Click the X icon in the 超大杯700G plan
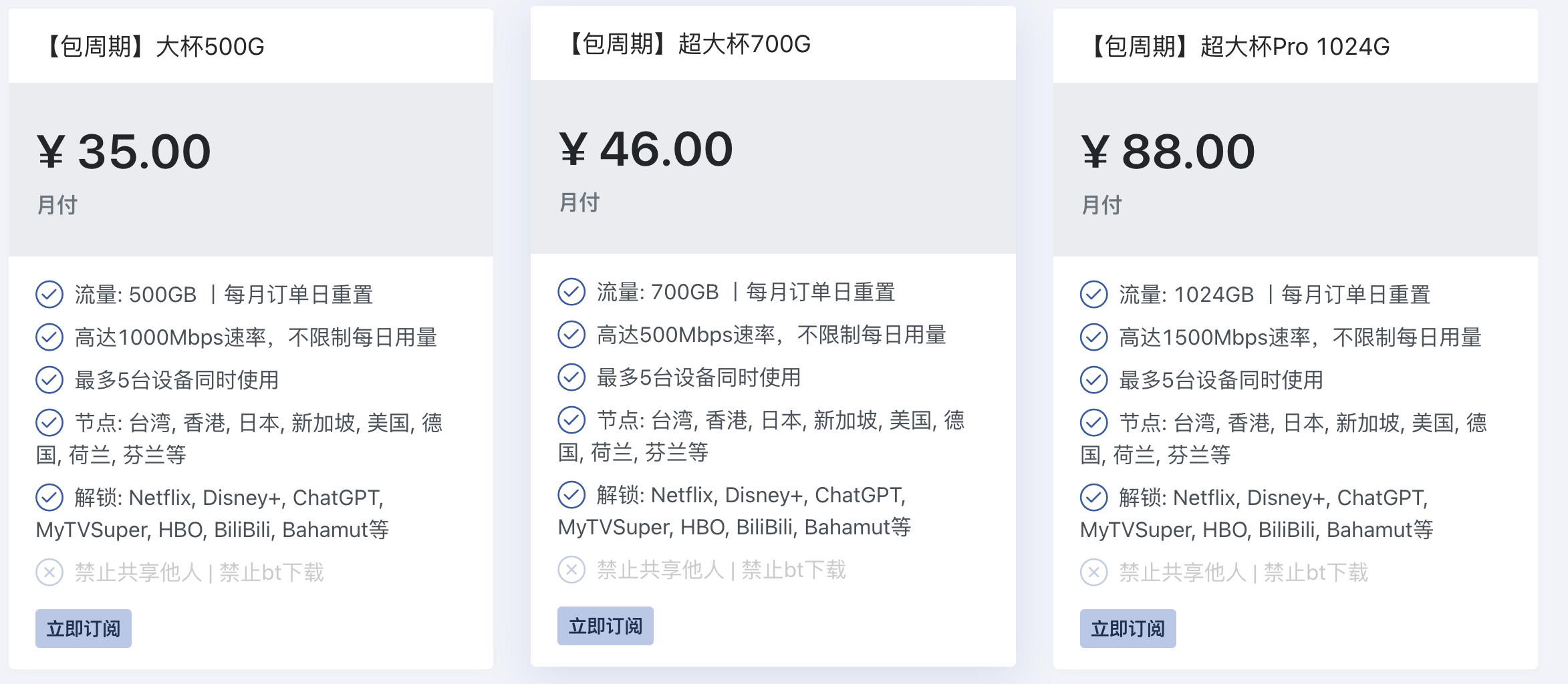The height and width of the screenshot is (684, 1568). point(571,570)
